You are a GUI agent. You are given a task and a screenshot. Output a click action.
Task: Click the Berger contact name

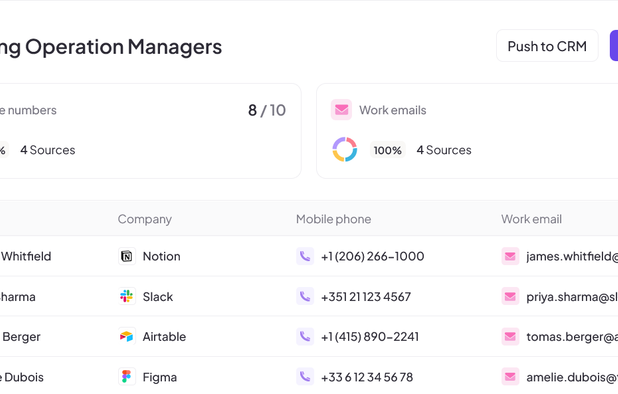(x=21, y=336)
